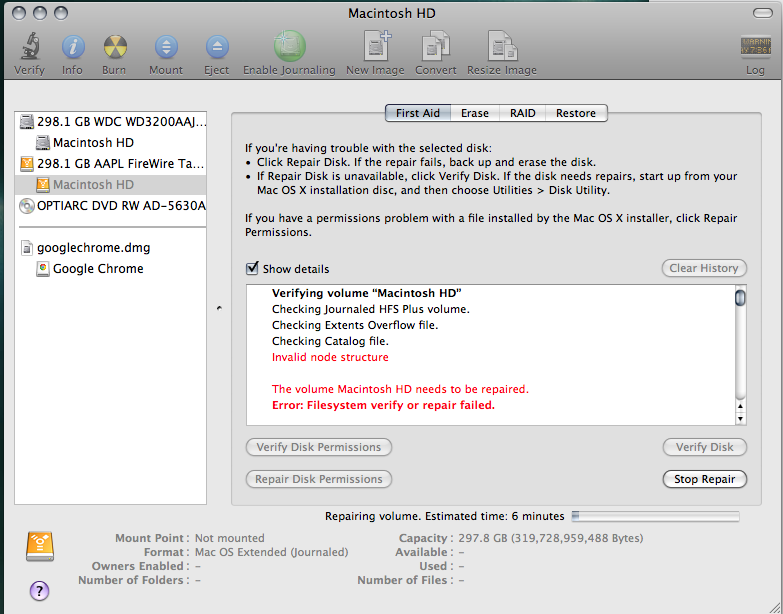783x614 pixels.
Task: Click the Mount toolbar icon
Action: click(x=166, y=47)
